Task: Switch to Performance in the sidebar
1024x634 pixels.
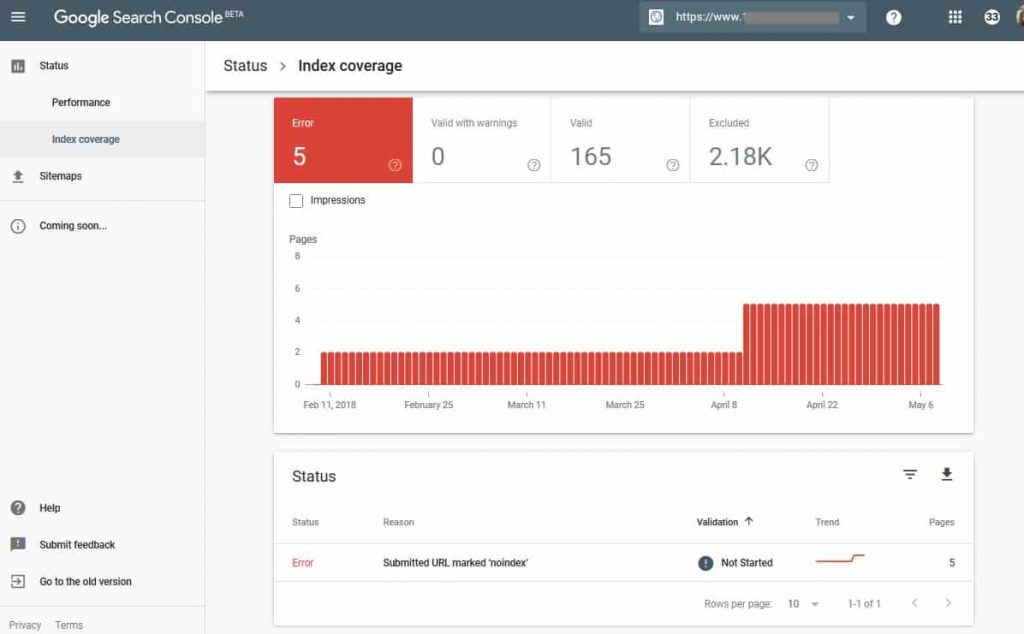Action: pyautogui.click(x=80, y=102)
